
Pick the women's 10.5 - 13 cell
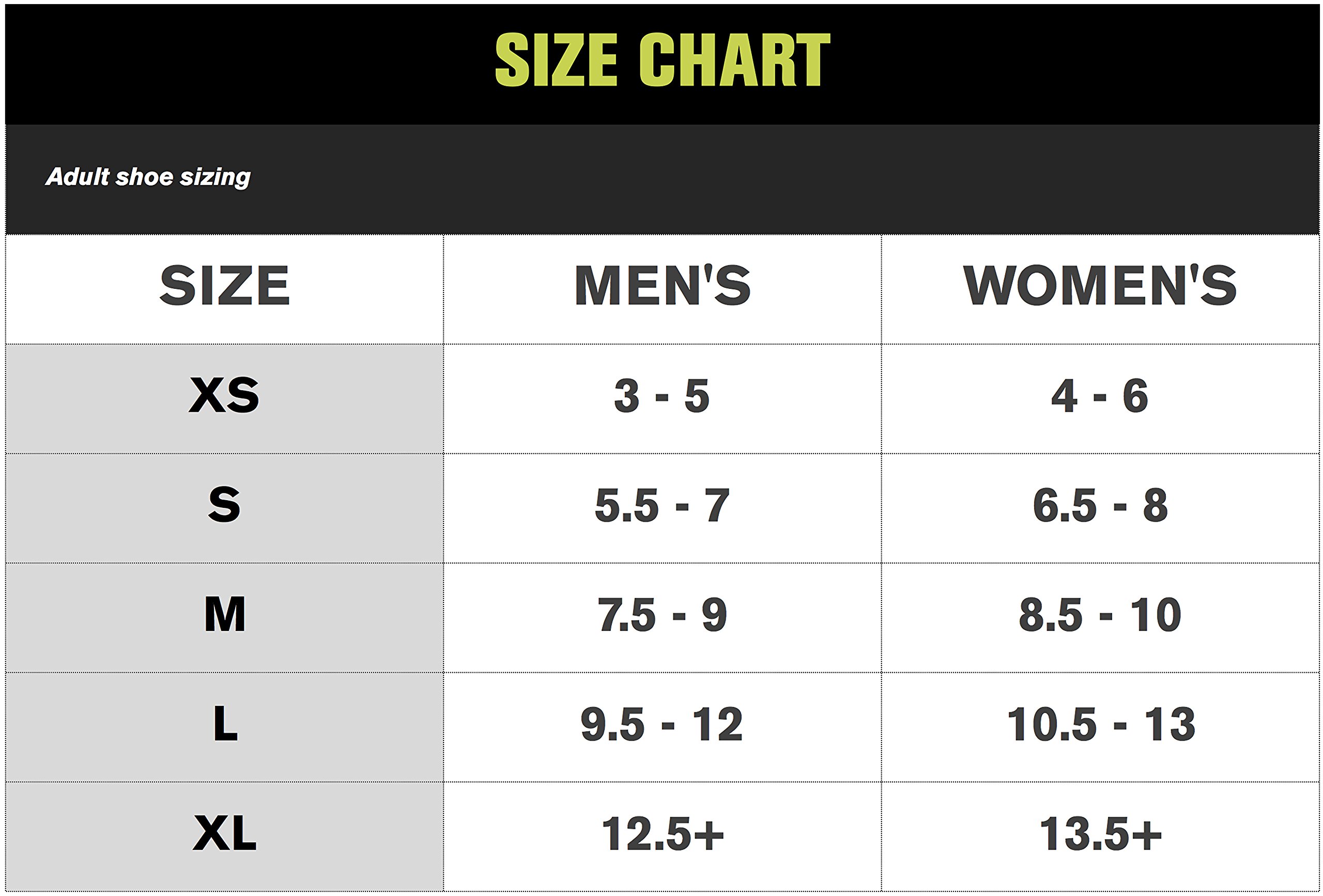point(1099,724)
